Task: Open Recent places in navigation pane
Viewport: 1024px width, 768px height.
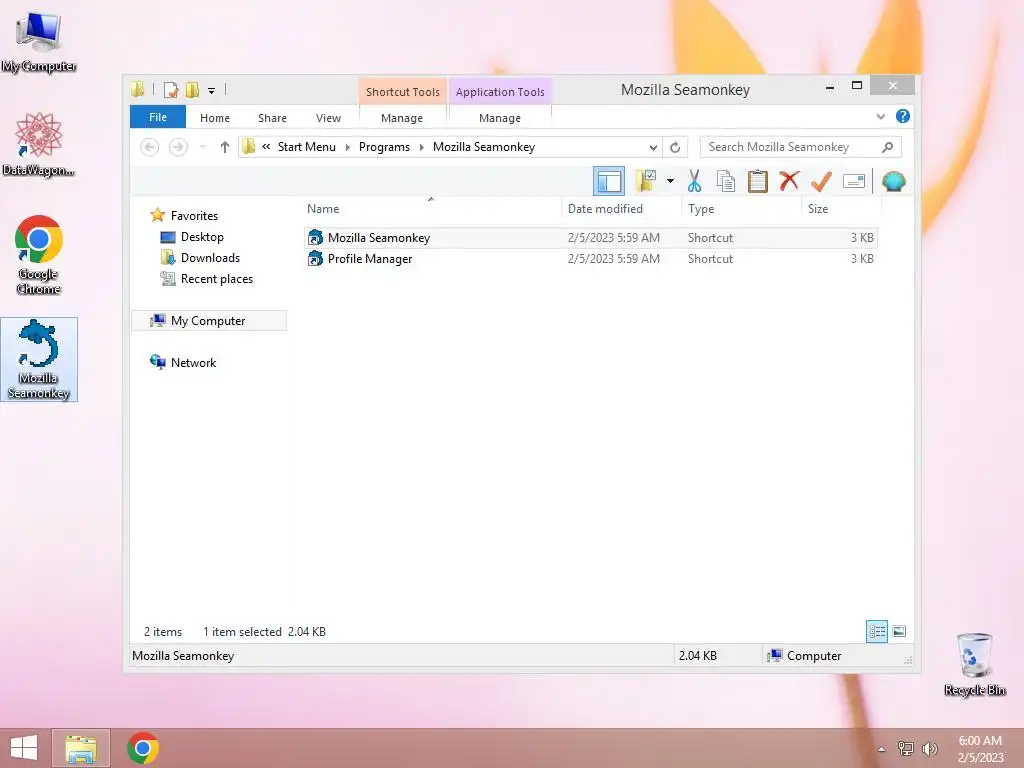Action: 216,279
